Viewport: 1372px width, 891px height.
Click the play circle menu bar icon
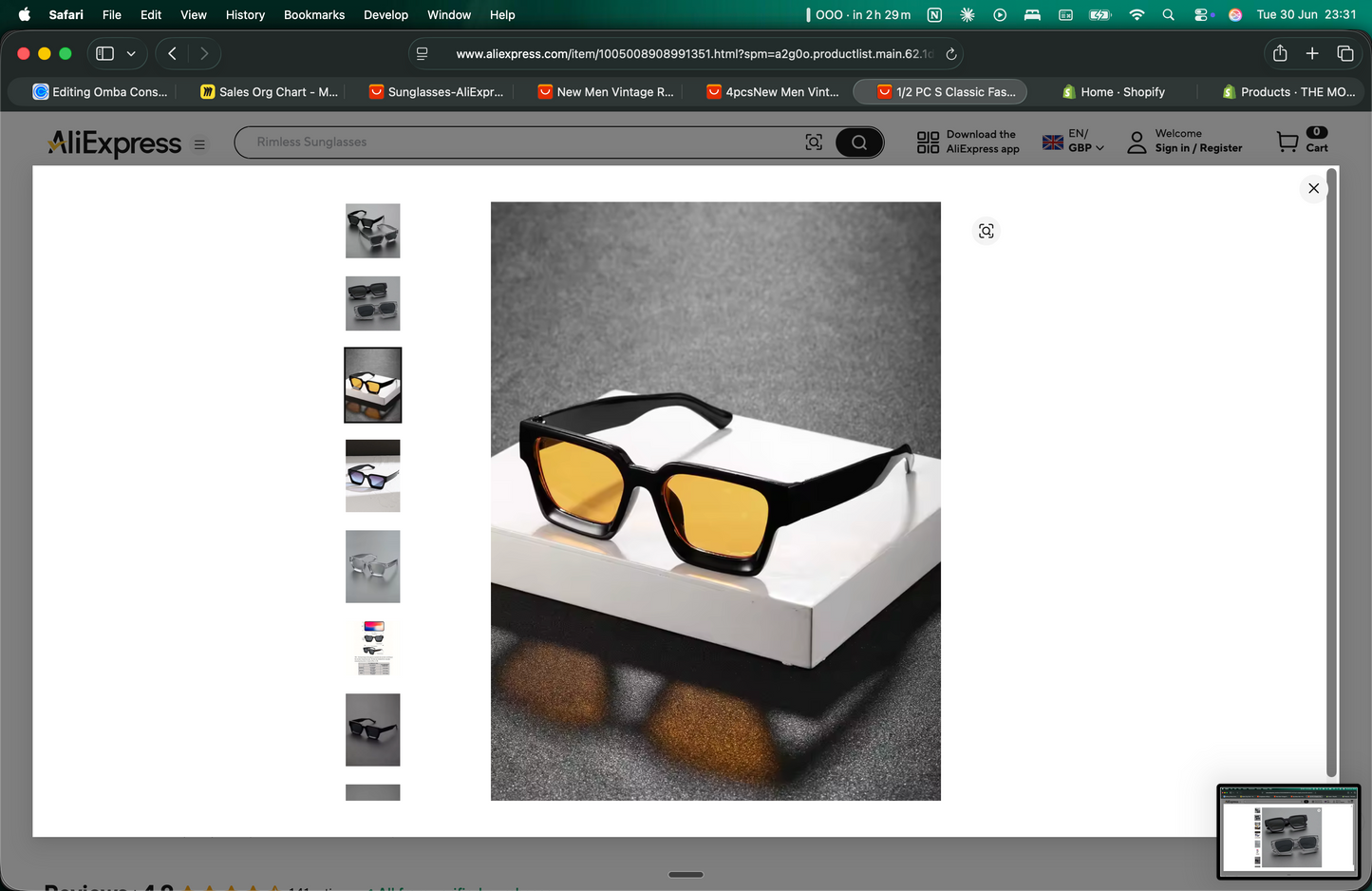click(x=1000, y=14)
